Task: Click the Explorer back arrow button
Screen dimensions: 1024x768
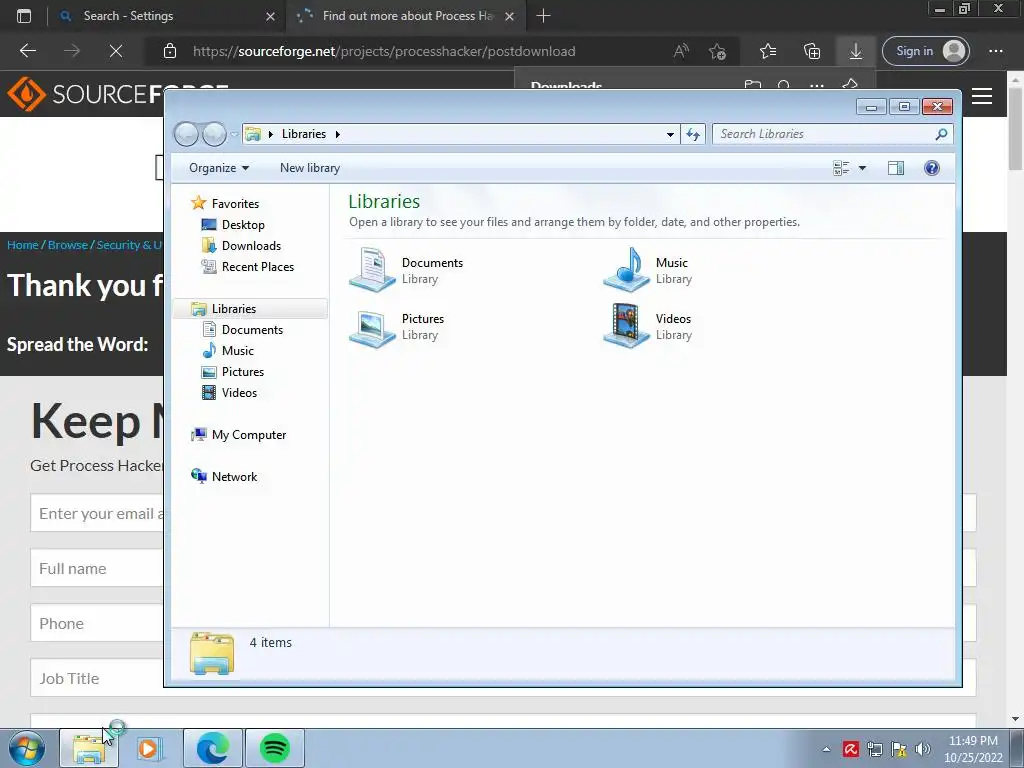Action: pos(186,134)
